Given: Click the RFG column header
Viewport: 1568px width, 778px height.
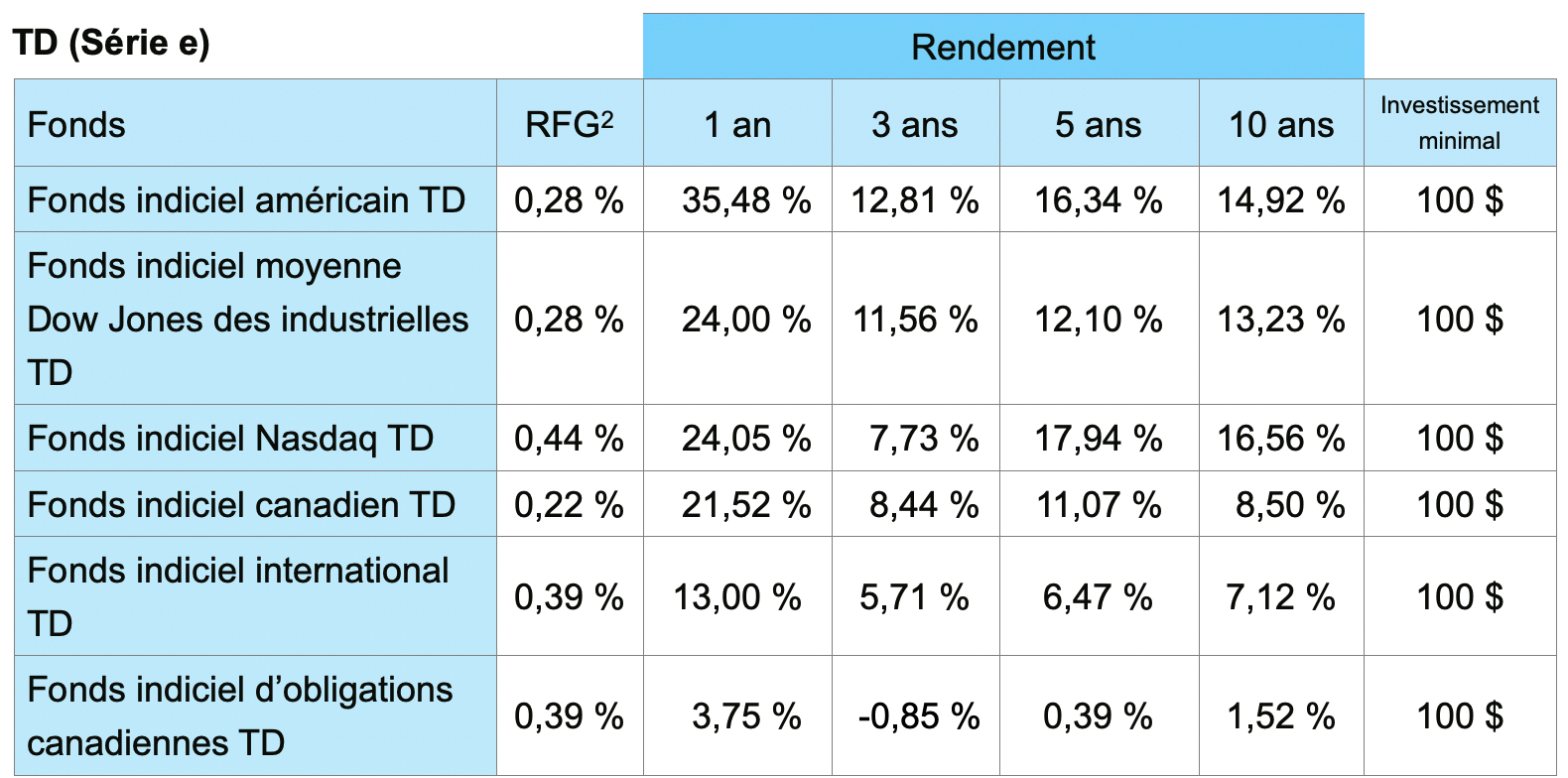Looking at the screenshot, I should pyautogui.click(x=569, y=125).
